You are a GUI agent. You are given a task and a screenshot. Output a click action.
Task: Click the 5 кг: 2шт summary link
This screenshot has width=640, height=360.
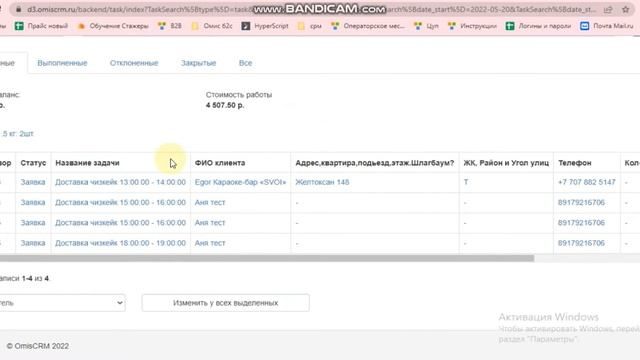click(17, 133)
